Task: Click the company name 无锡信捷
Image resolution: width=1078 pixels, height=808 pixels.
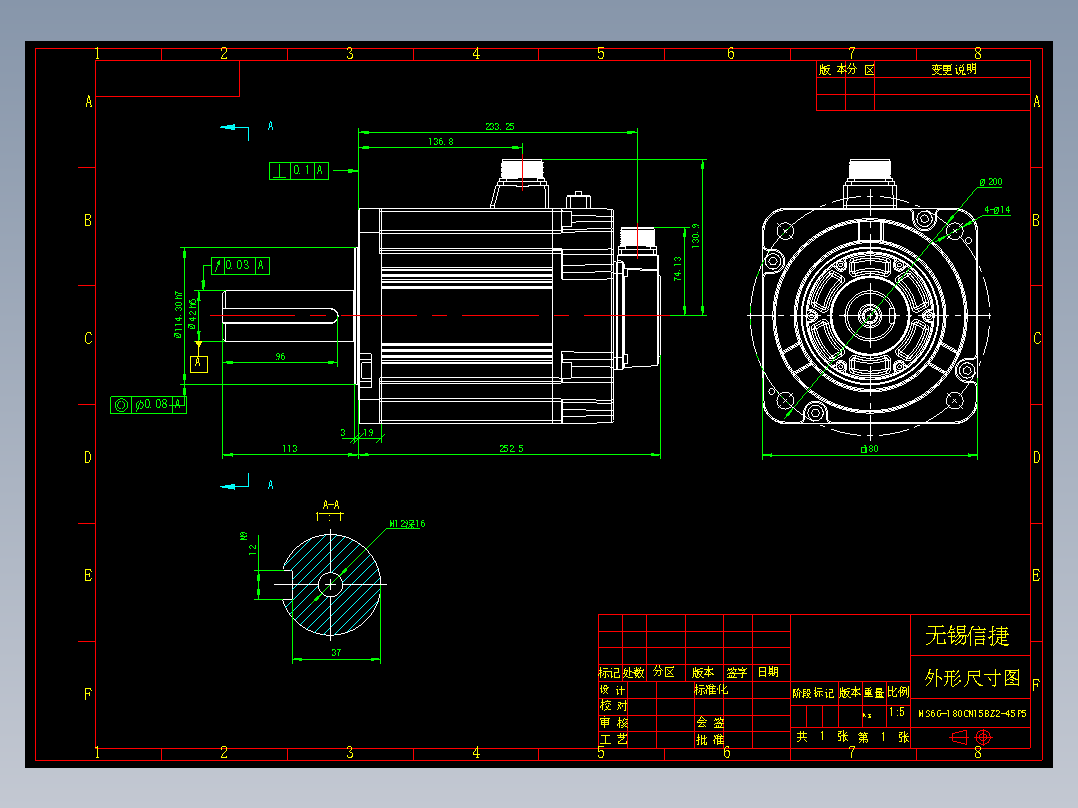Action: tap(967, 635)
